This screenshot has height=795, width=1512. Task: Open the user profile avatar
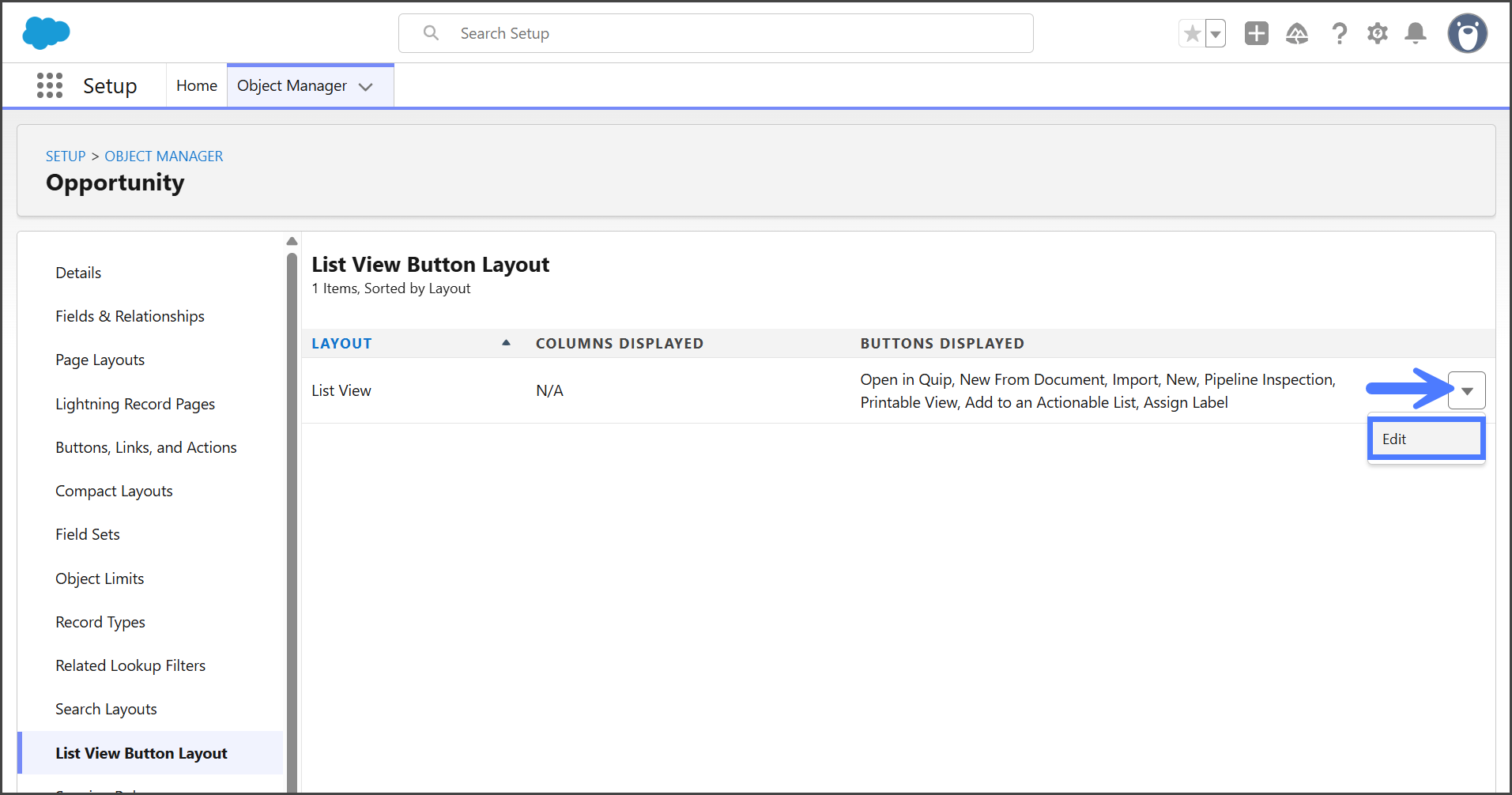(x=1467, y=33)
